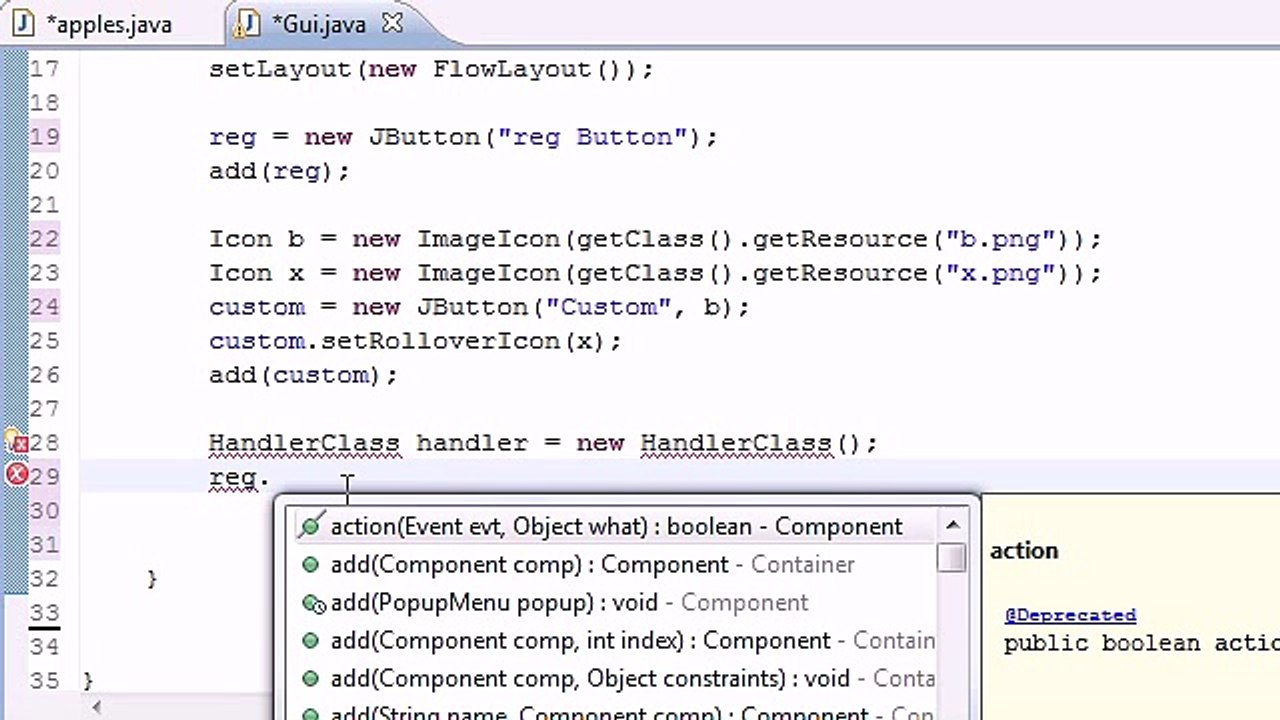
Task: Click method icon beside add(Component comp, Object constraints)
Action: point(310,679)
